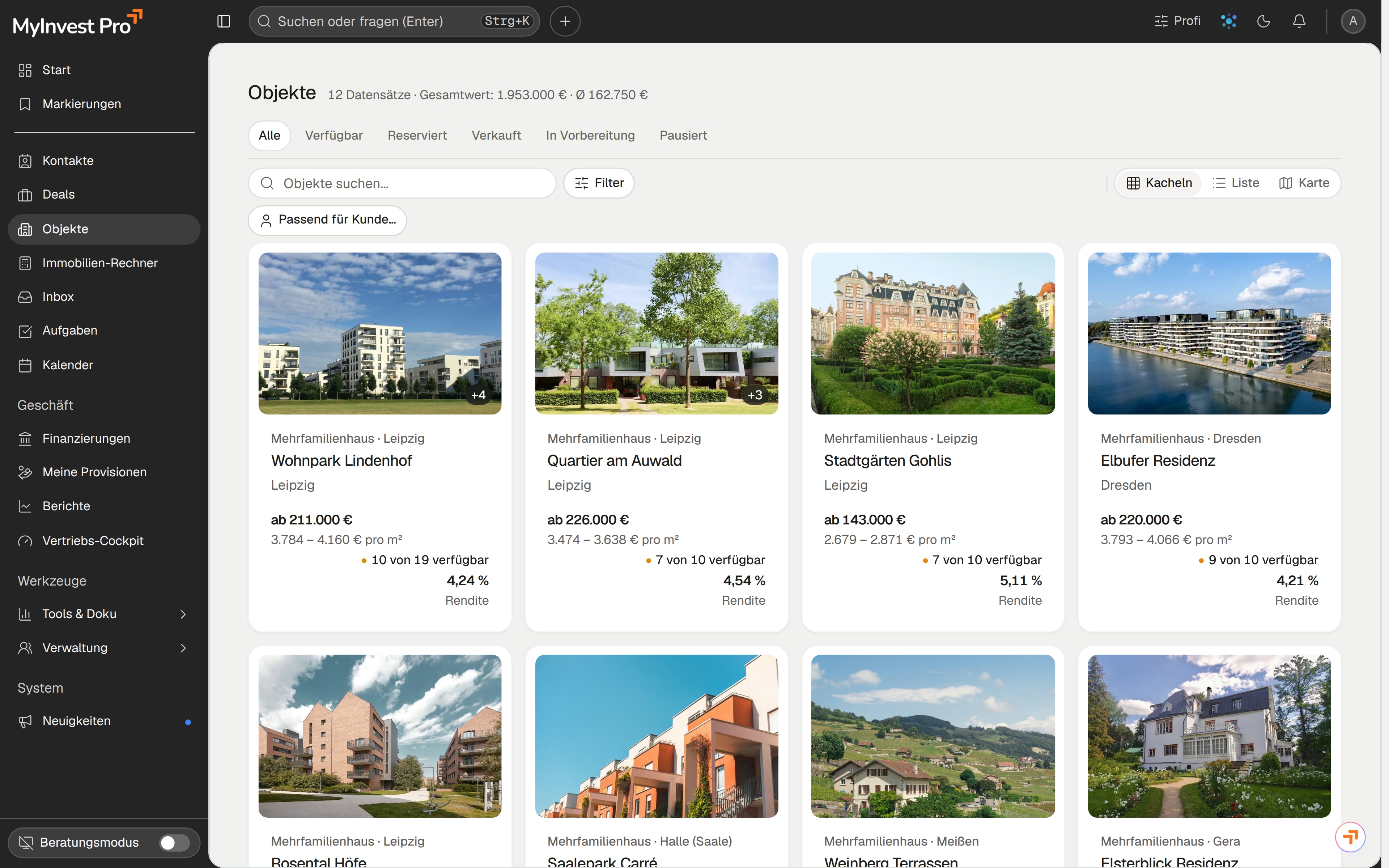The height and width of the screenshot is (868, 1389).
Task: Open Inbox in sidebar
Action: click(105, 297)
